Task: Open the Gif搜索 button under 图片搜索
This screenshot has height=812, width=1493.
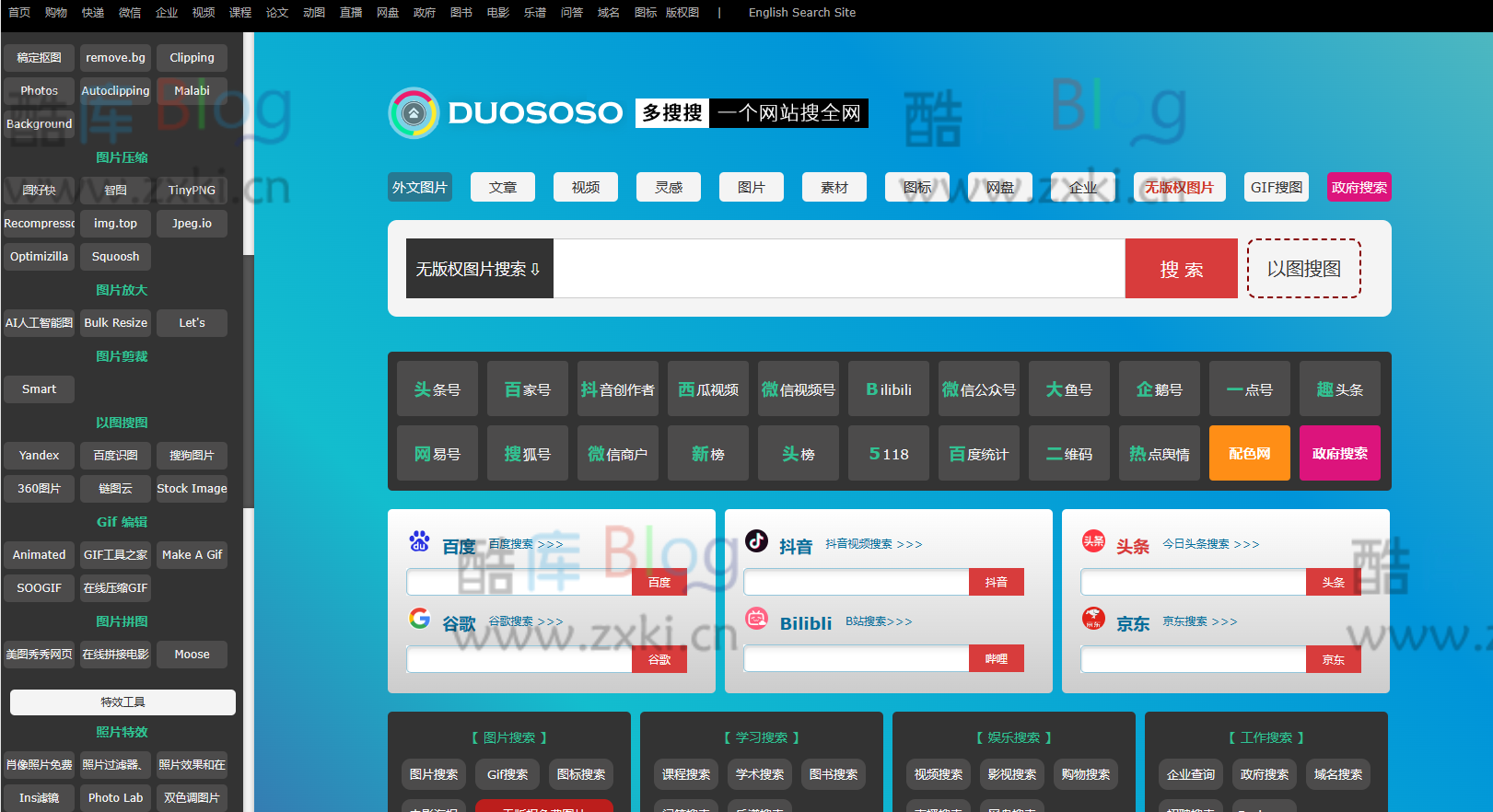Action: [507, 774]
